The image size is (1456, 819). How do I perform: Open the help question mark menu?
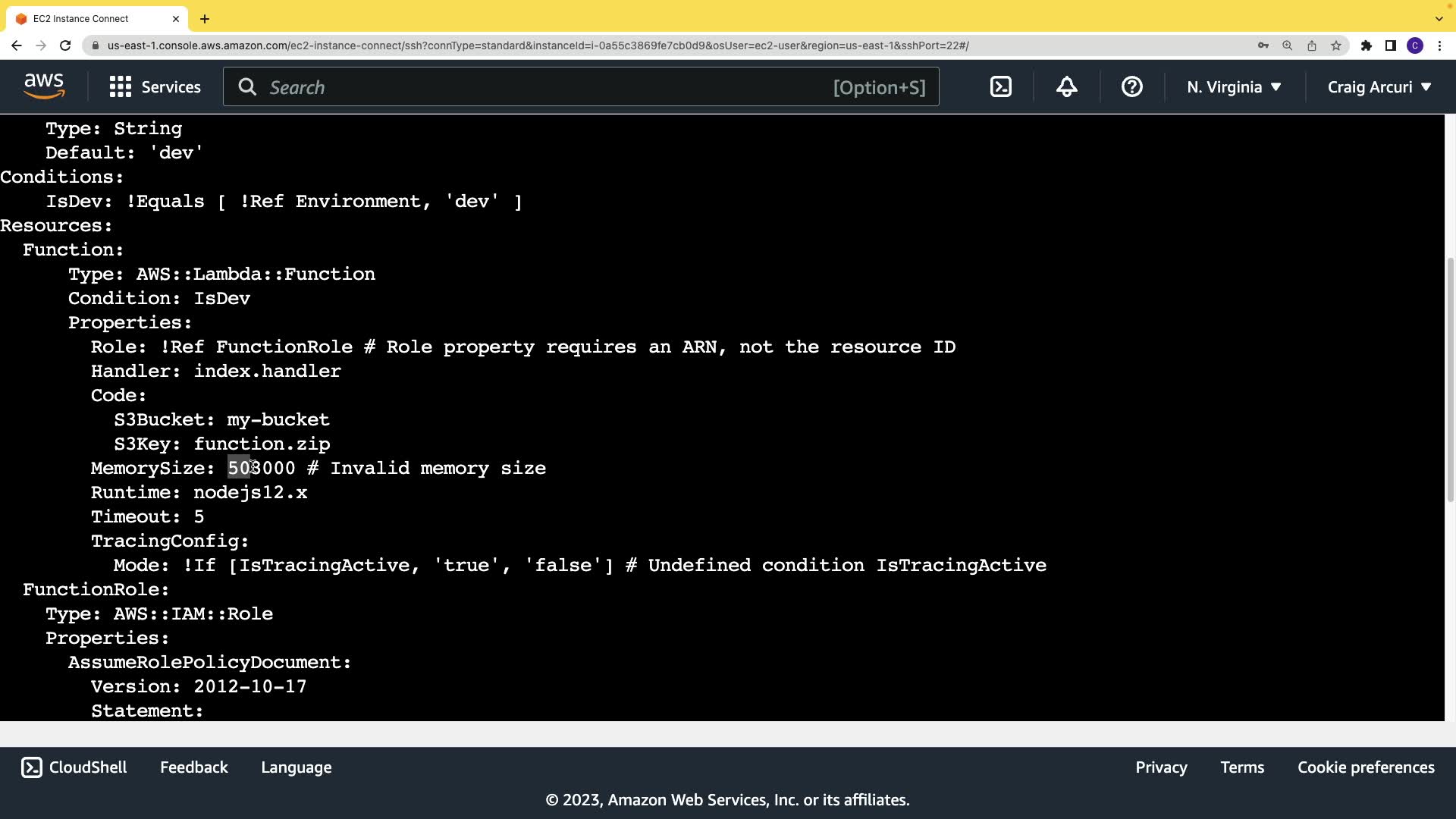coord(1131,87)
